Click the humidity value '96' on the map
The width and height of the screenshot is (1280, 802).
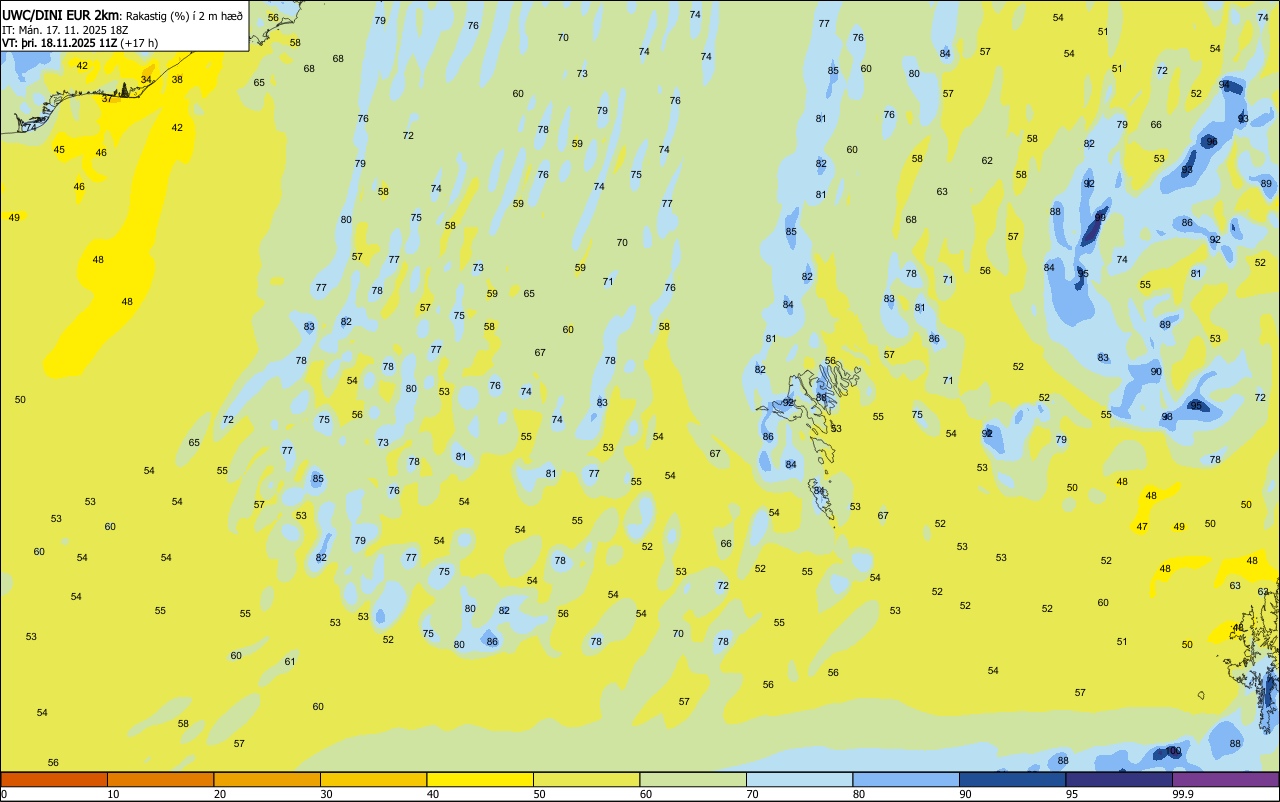(1211, 141)
